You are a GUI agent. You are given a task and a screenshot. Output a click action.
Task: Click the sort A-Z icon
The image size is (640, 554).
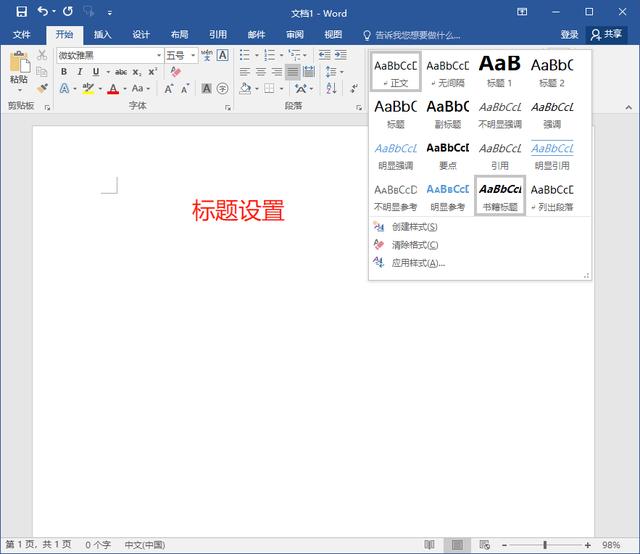pyautogui.click(x=331, y=88)
